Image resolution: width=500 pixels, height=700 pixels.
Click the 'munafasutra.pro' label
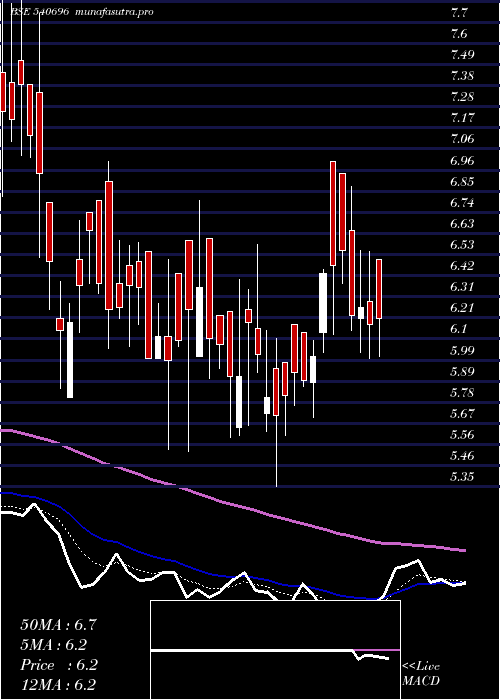[115, 12]
